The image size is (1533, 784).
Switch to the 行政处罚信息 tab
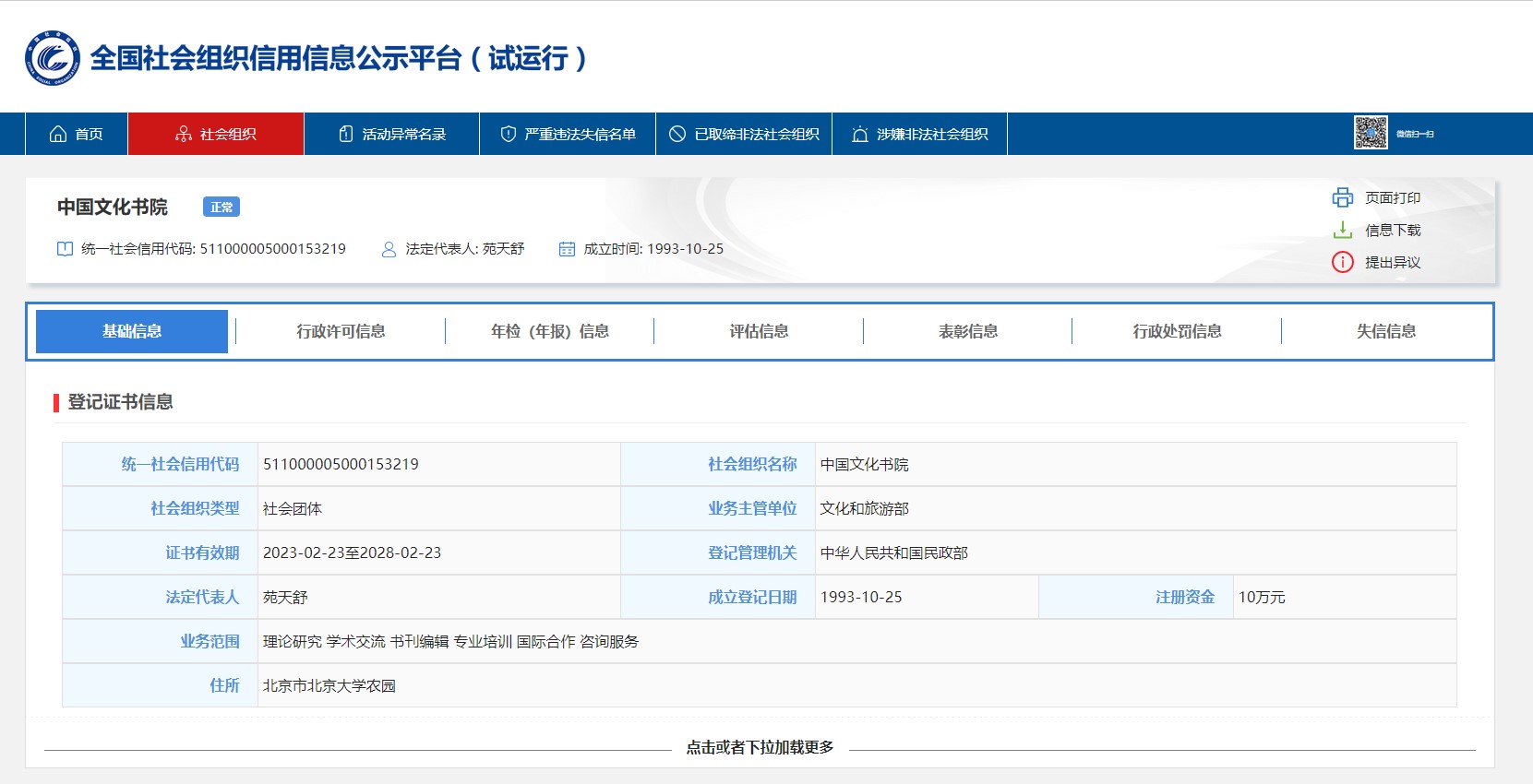[1177, 331]
